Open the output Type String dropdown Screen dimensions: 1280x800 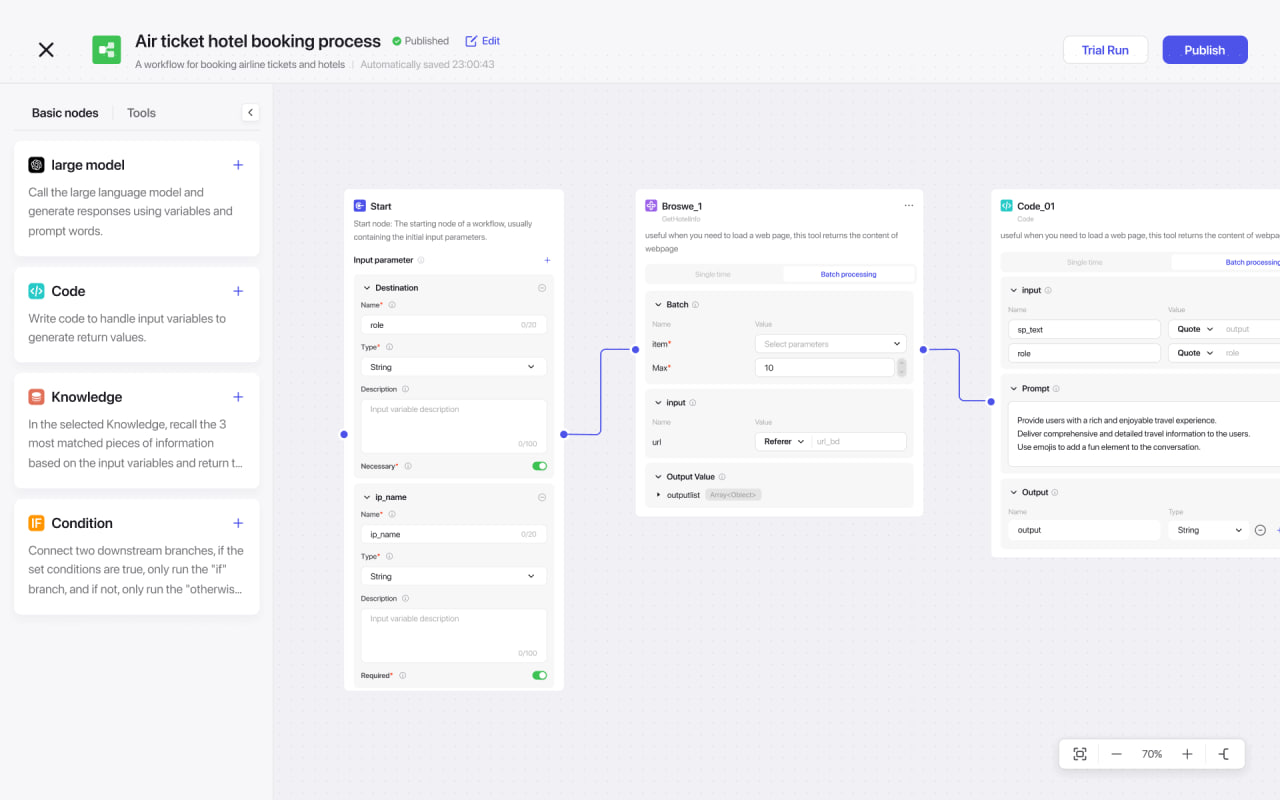pyautogui.click(x=1208, y=530)
